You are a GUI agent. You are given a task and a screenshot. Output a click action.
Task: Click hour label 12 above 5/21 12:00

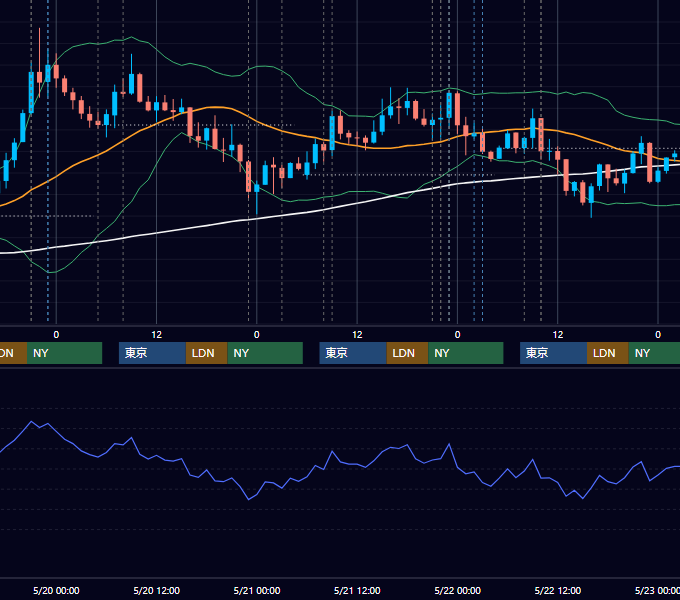click(x=357, y=335)
